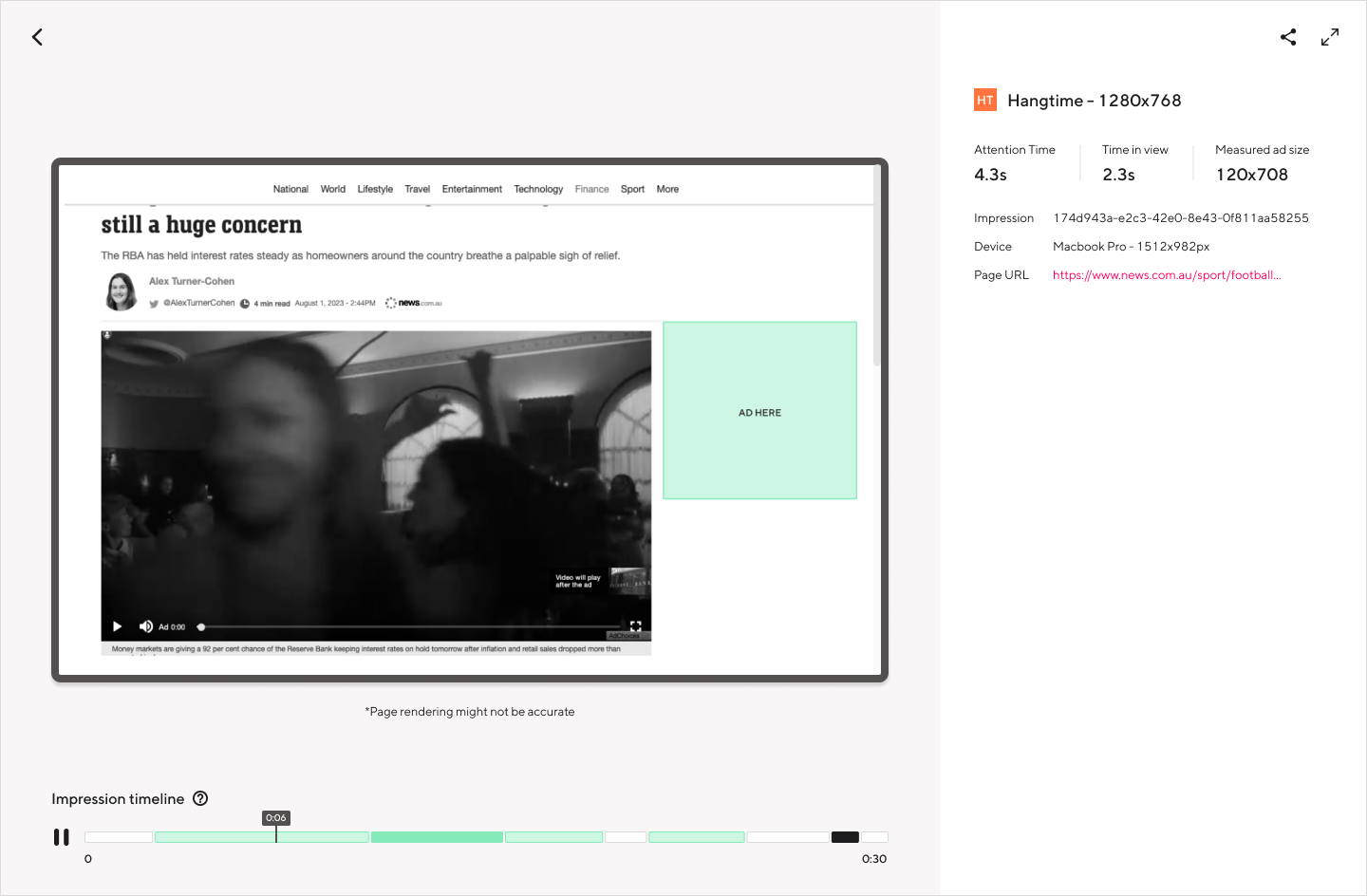The image size is (1367, 896).
Task: Click the Attention Time value 4.3s
Action: (990, 175)
